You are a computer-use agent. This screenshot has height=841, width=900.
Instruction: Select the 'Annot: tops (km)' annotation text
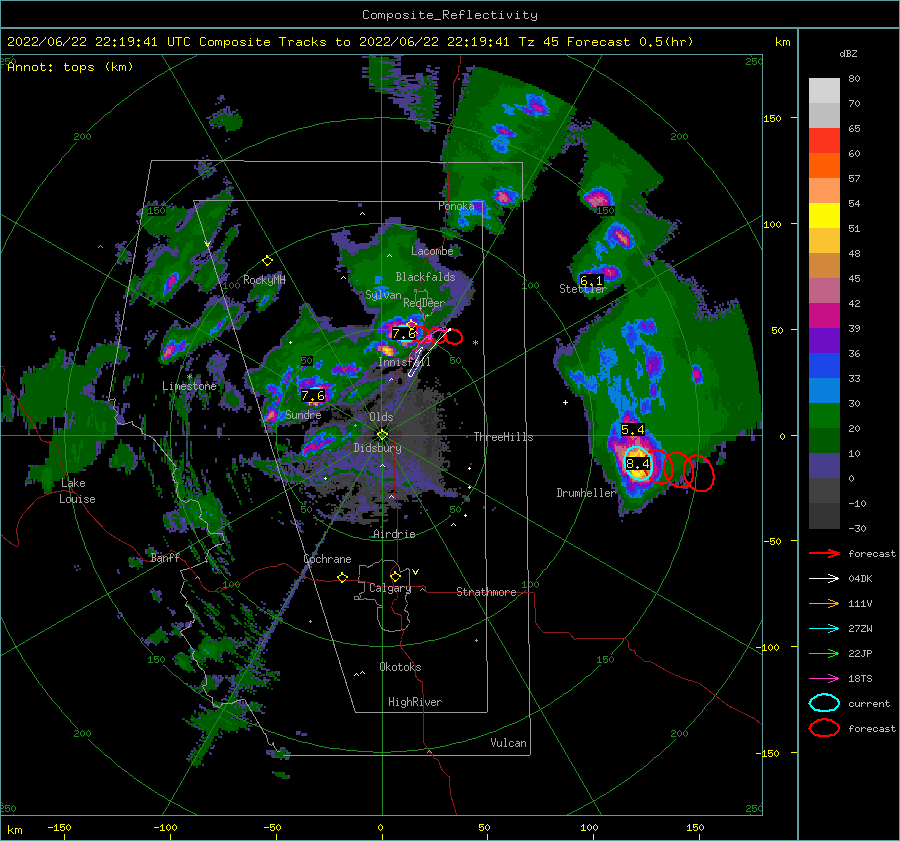click(70, 67)
